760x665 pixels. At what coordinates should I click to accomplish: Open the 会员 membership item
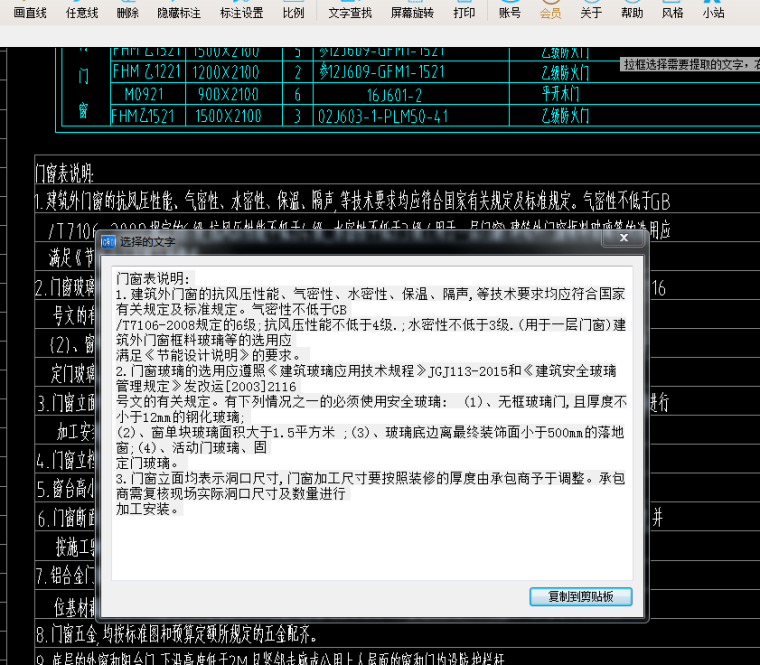pyautogui.click(x=550, y=13)
